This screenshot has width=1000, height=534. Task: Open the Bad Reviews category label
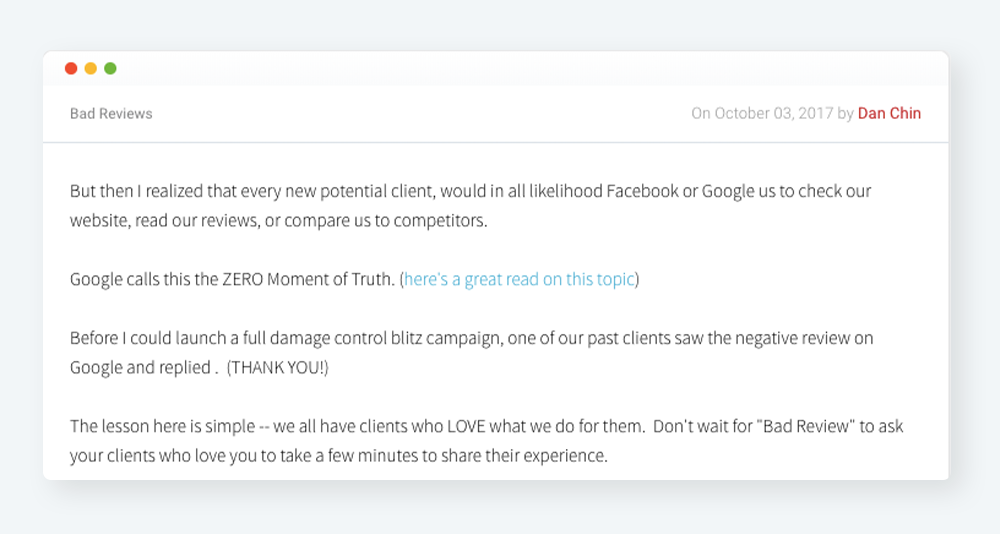(111, 114)
